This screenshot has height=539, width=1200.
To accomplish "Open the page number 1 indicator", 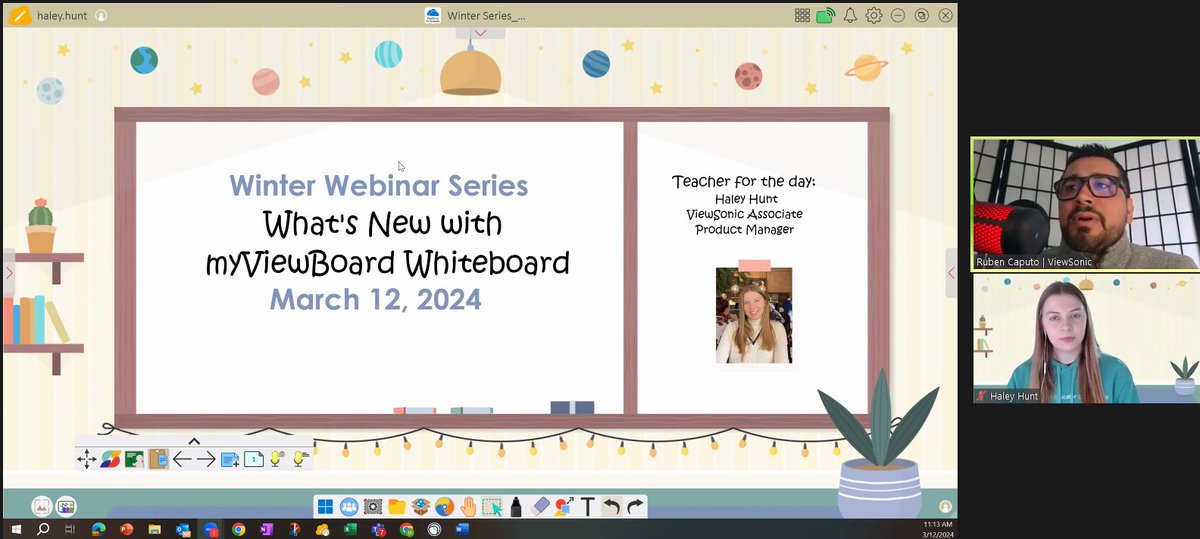I will tap(254, 459).
